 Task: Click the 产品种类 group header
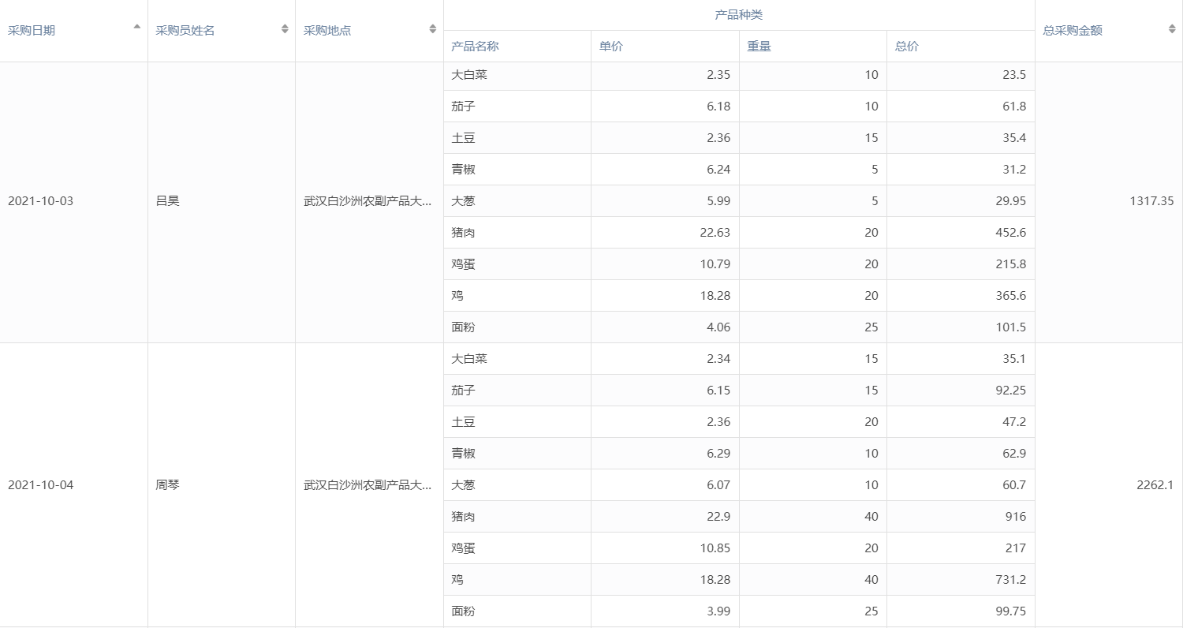pyautogui.click(x=739, y=15)
